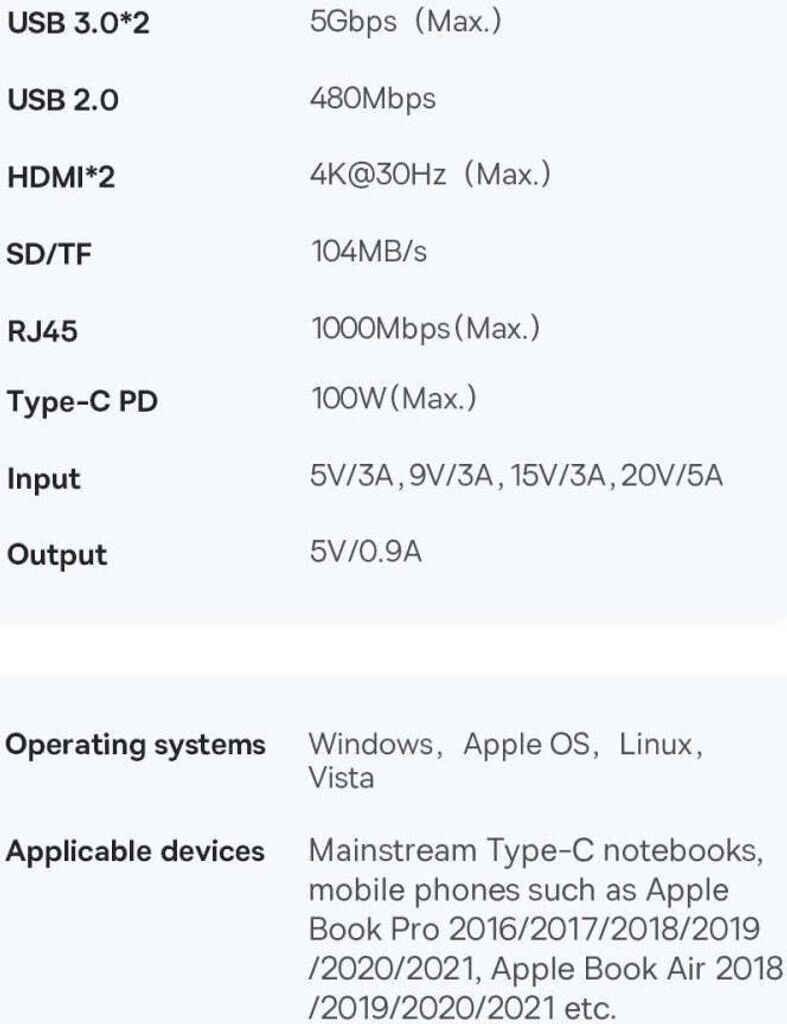The height and width of the screenshot is (1024, 787).
Task: Select the 100W(Max.) value
Action: [393, 401]
